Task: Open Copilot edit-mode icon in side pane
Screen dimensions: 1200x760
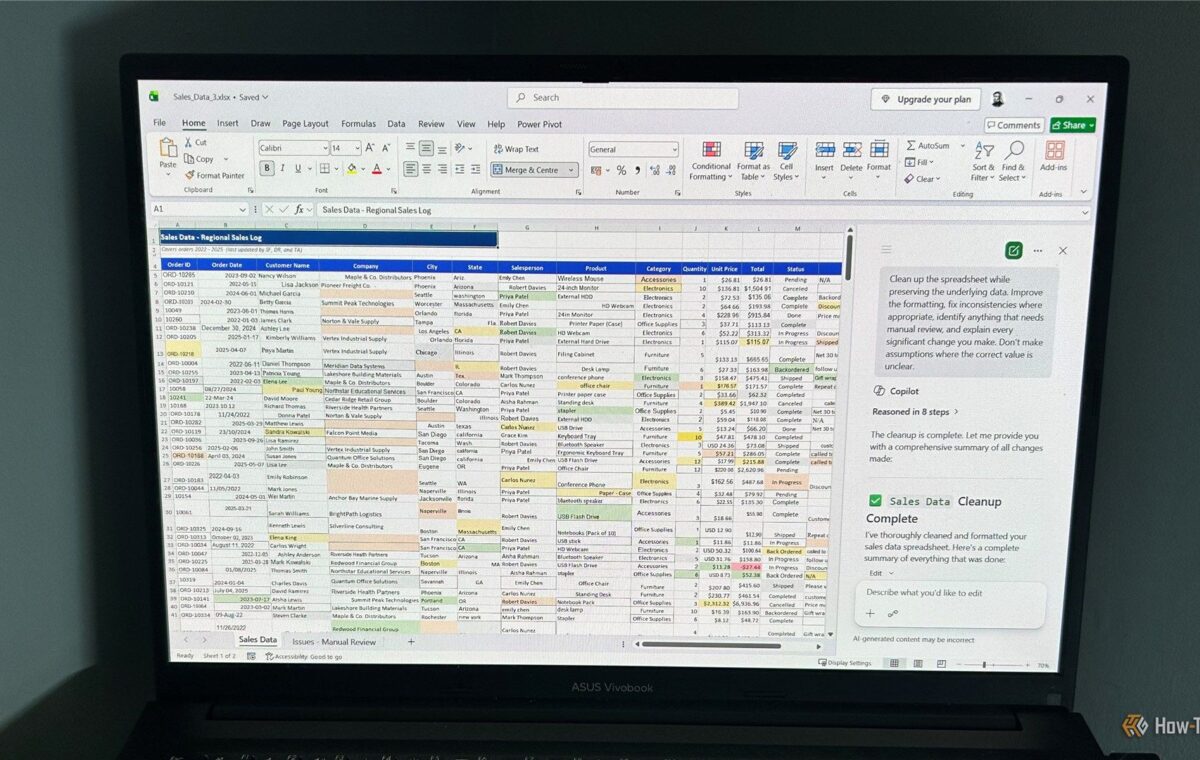Action: [1013, 251]
